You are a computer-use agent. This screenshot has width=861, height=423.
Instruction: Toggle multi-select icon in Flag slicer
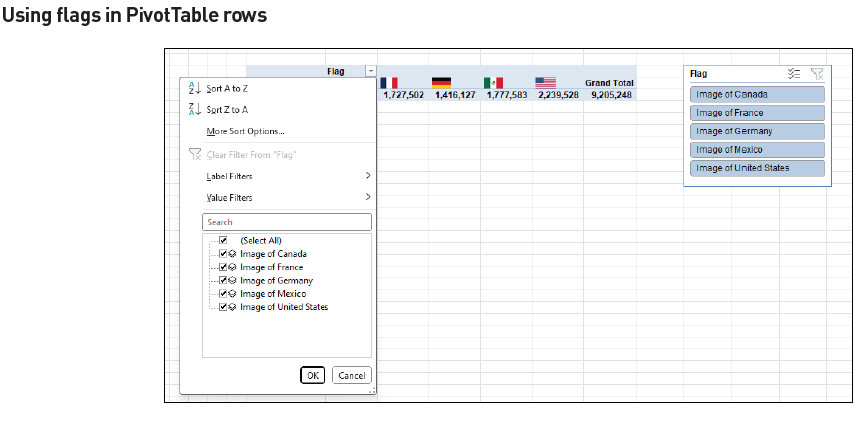(x=794, y=74)
